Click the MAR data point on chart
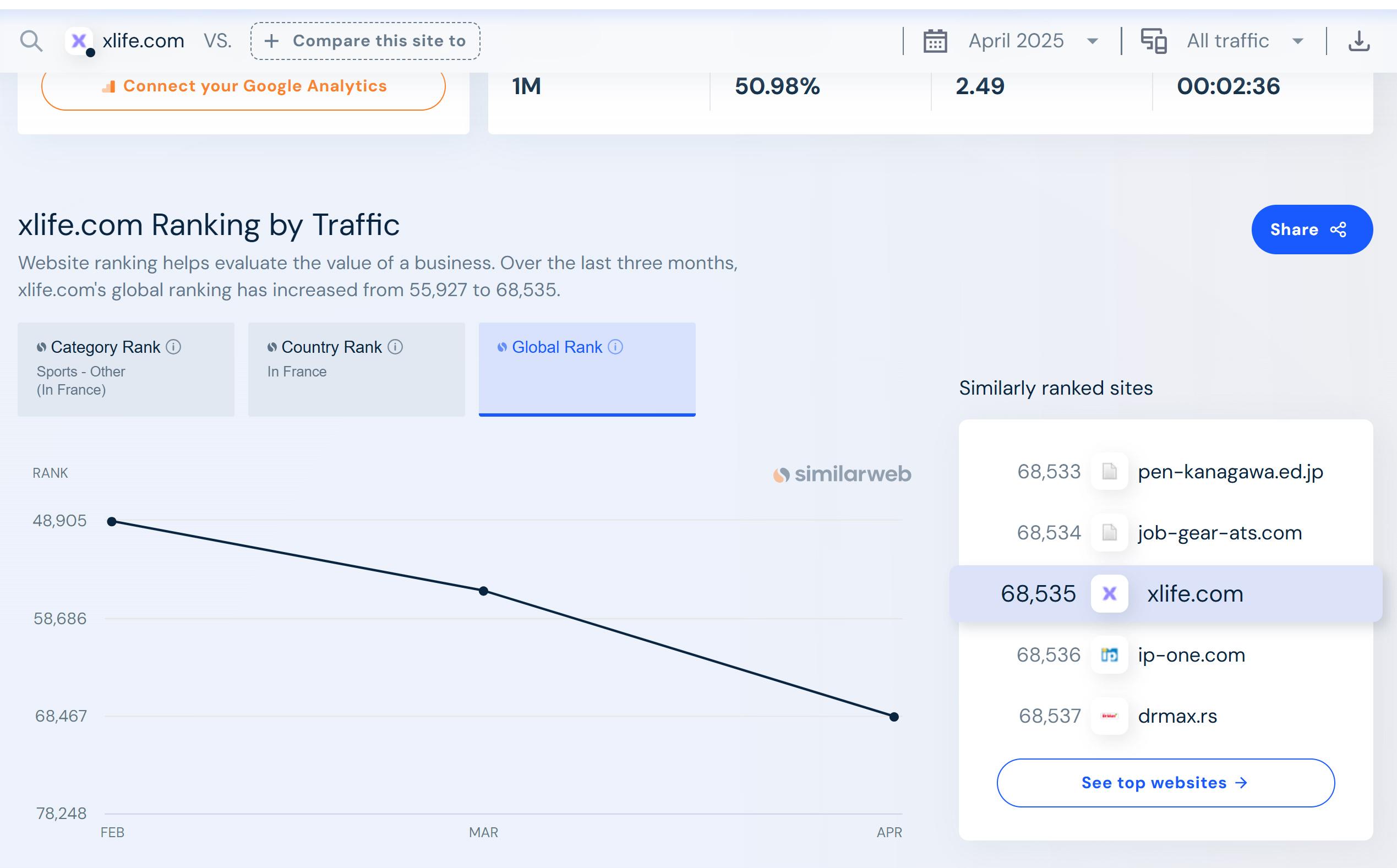The image size is (1397, 868). (484, 591)
